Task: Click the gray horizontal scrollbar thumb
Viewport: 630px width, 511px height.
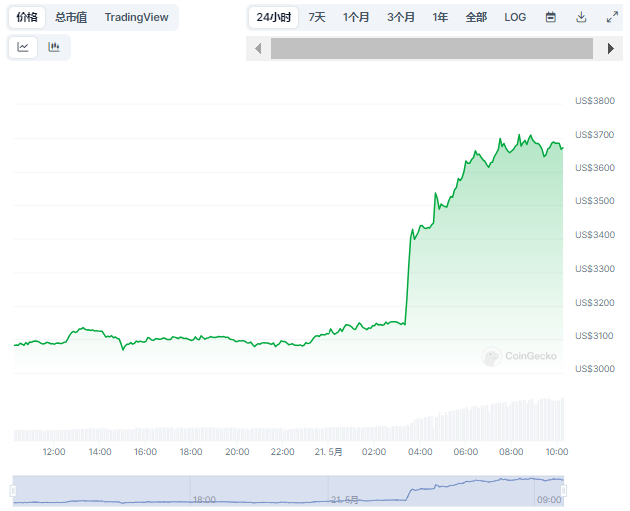Action: (x=432, y=49)
